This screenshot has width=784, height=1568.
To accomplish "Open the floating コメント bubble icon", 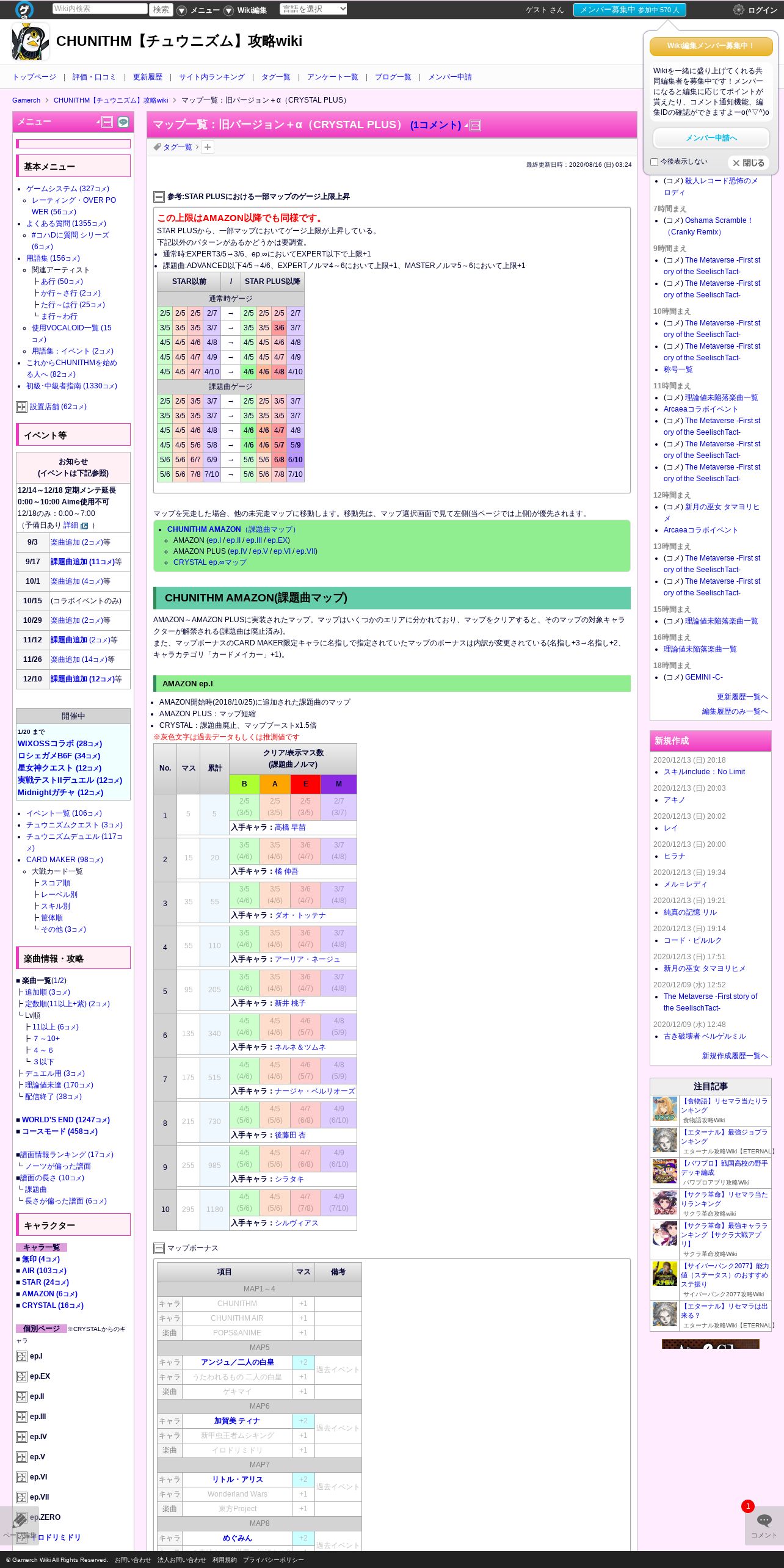I will click(764, 1520).
